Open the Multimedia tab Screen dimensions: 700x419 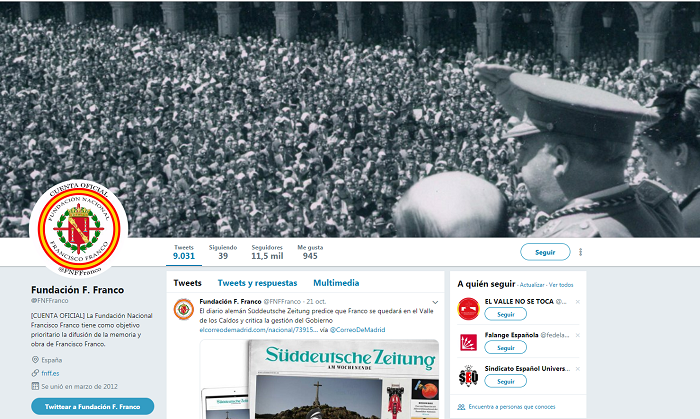[x=336, y=283]
